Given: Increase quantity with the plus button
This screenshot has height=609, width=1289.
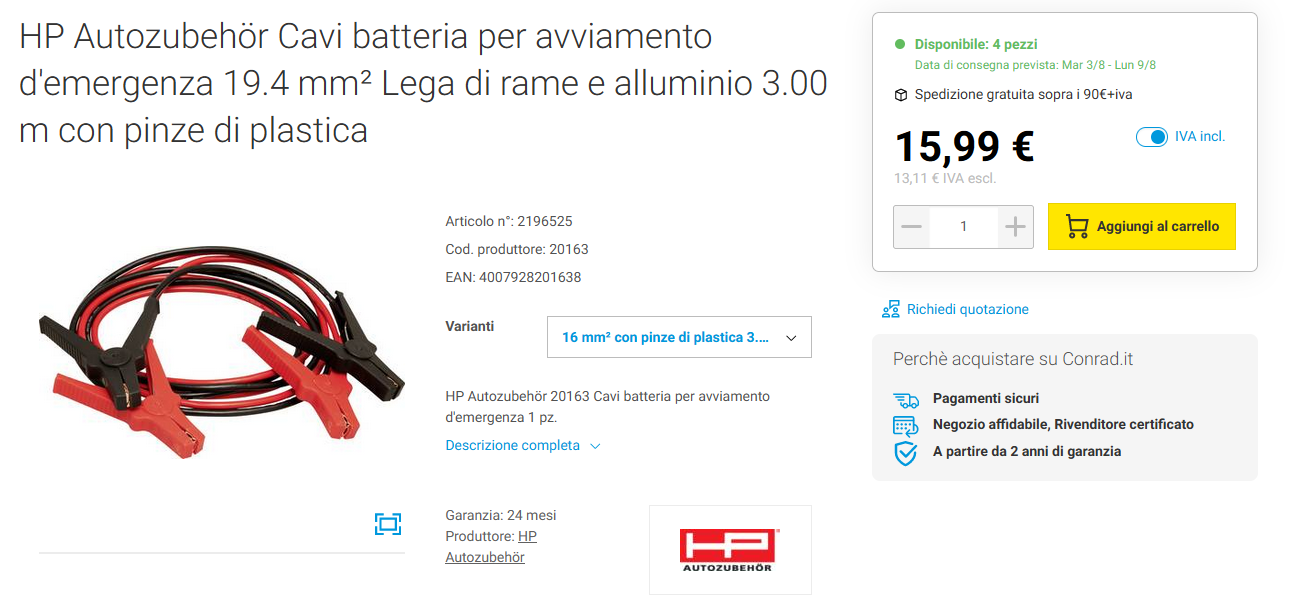Looking at the screenshot, I should coord(1016,227).
